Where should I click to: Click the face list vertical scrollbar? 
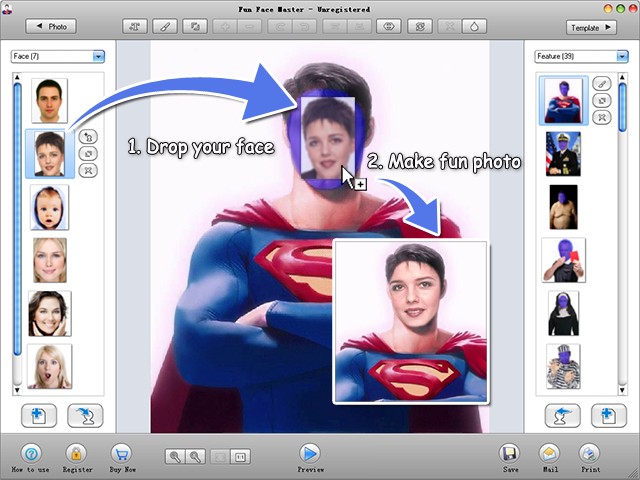click(17, 220)
